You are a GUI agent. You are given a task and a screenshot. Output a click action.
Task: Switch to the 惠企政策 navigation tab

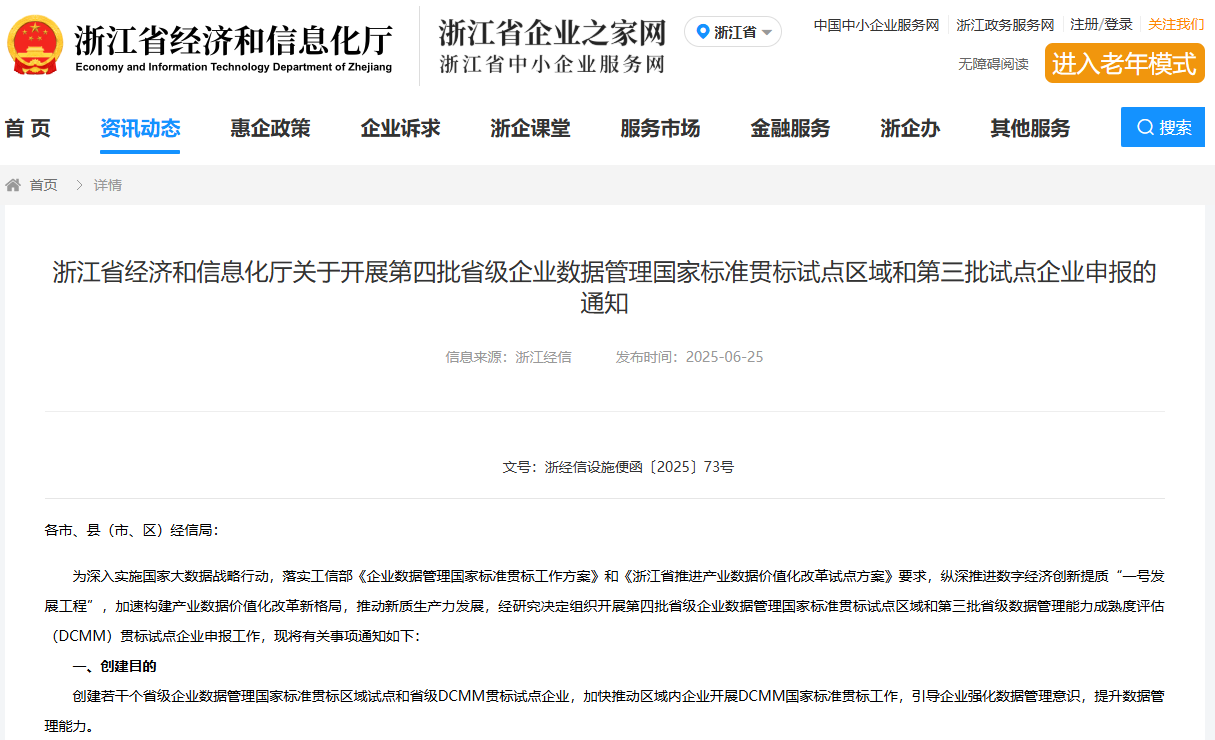coord(270,128)
